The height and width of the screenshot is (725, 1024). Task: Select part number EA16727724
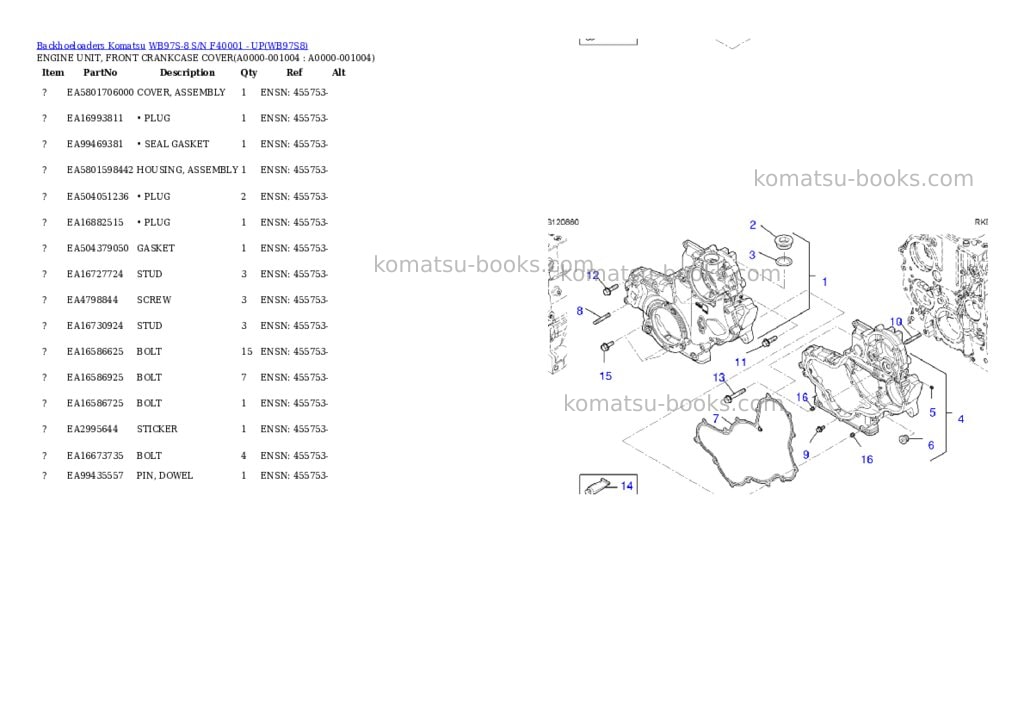tap(95, 274)
